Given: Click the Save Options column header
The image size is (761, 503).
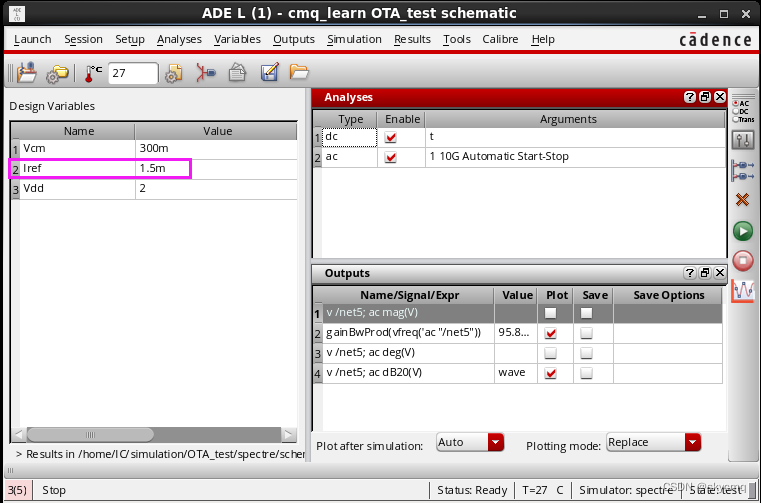Looking at the screenshot, I should pyautogui.click(x=668, y=295).
